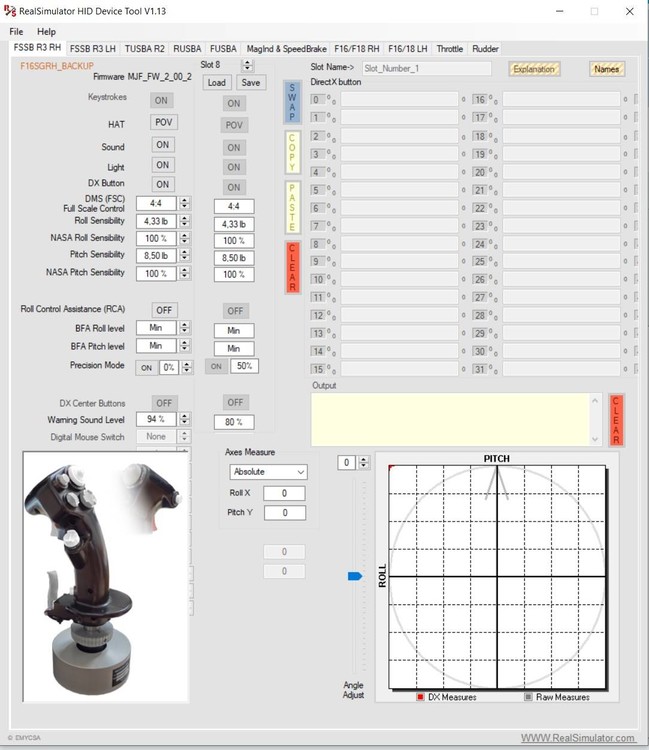
Task: Adjust the Pitch Sensibility stepper
Action: pyautogui.click(x=185, y=255)
